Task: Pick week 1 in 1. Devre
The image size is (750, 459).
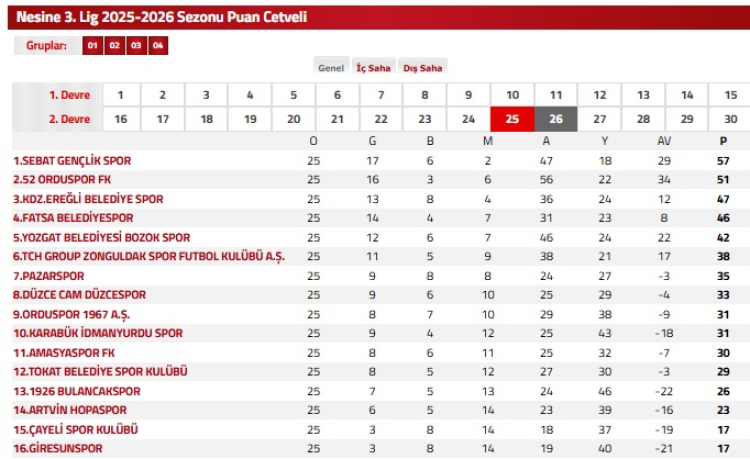Action: pos(121,95)
